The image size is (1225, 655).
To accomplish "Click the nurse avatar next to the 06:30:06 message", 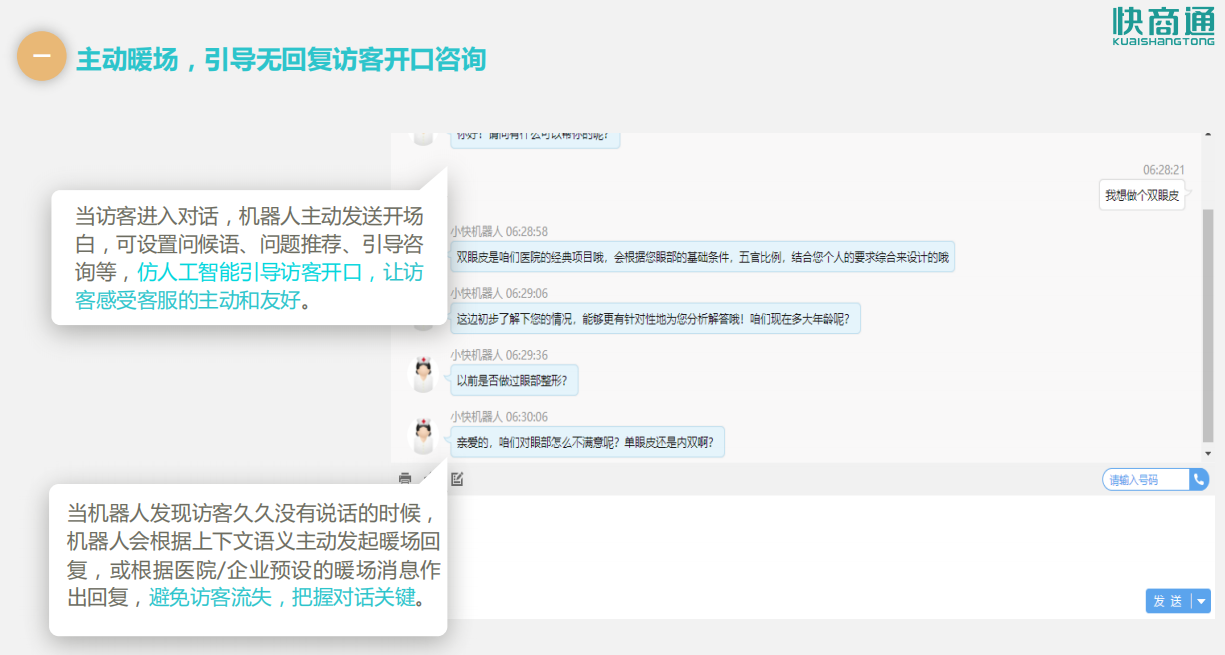I will (424, 434).
